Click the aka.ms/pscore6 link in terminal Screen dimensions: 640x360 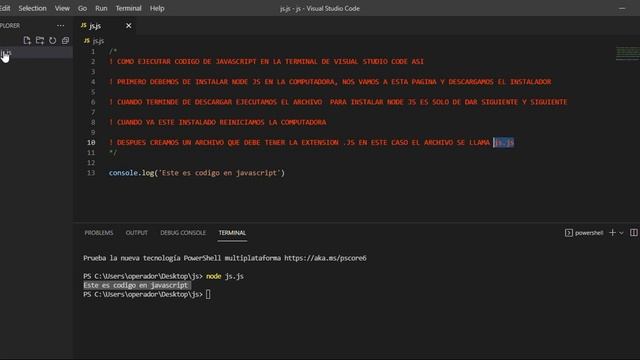pos(325,258)
